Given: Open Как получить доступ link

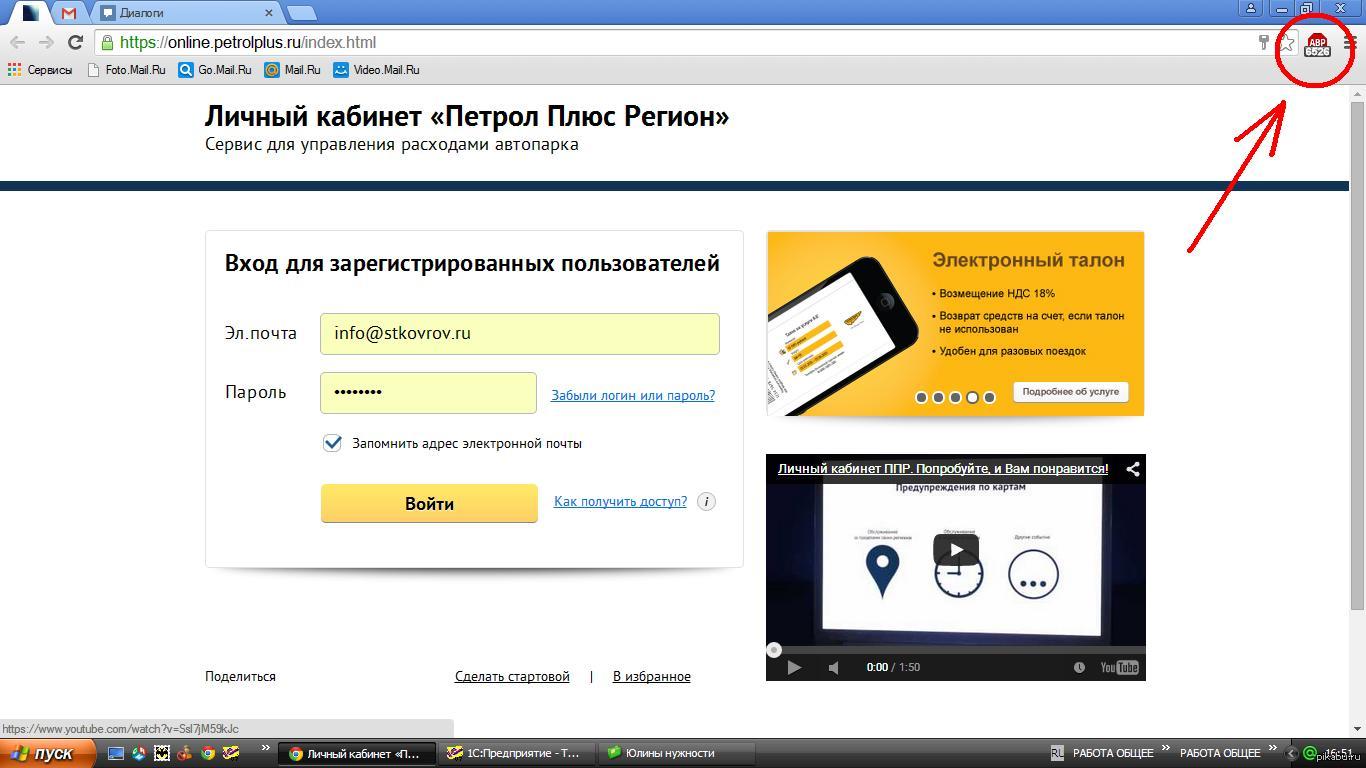Looking at the screenshot, I should pyautogui.click(x=620, y=501).
